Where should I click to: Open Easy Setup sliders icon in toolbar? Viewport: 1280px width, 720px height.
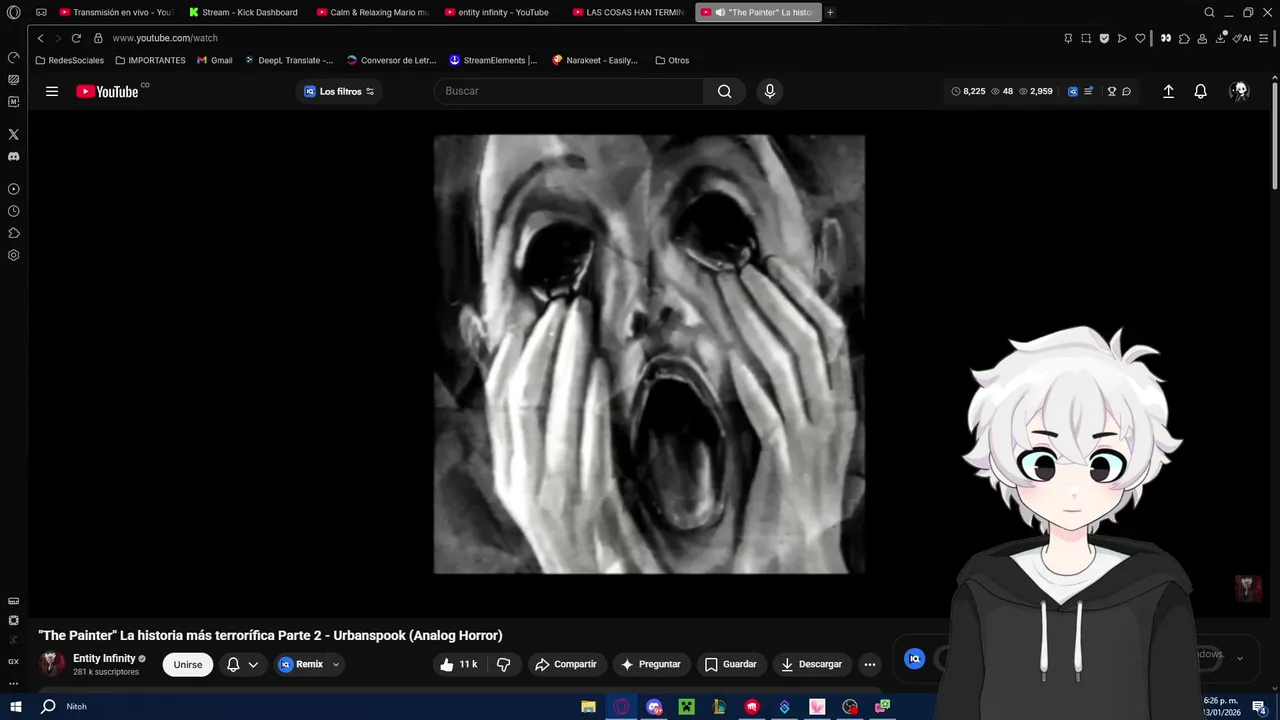coord(1266,38)
